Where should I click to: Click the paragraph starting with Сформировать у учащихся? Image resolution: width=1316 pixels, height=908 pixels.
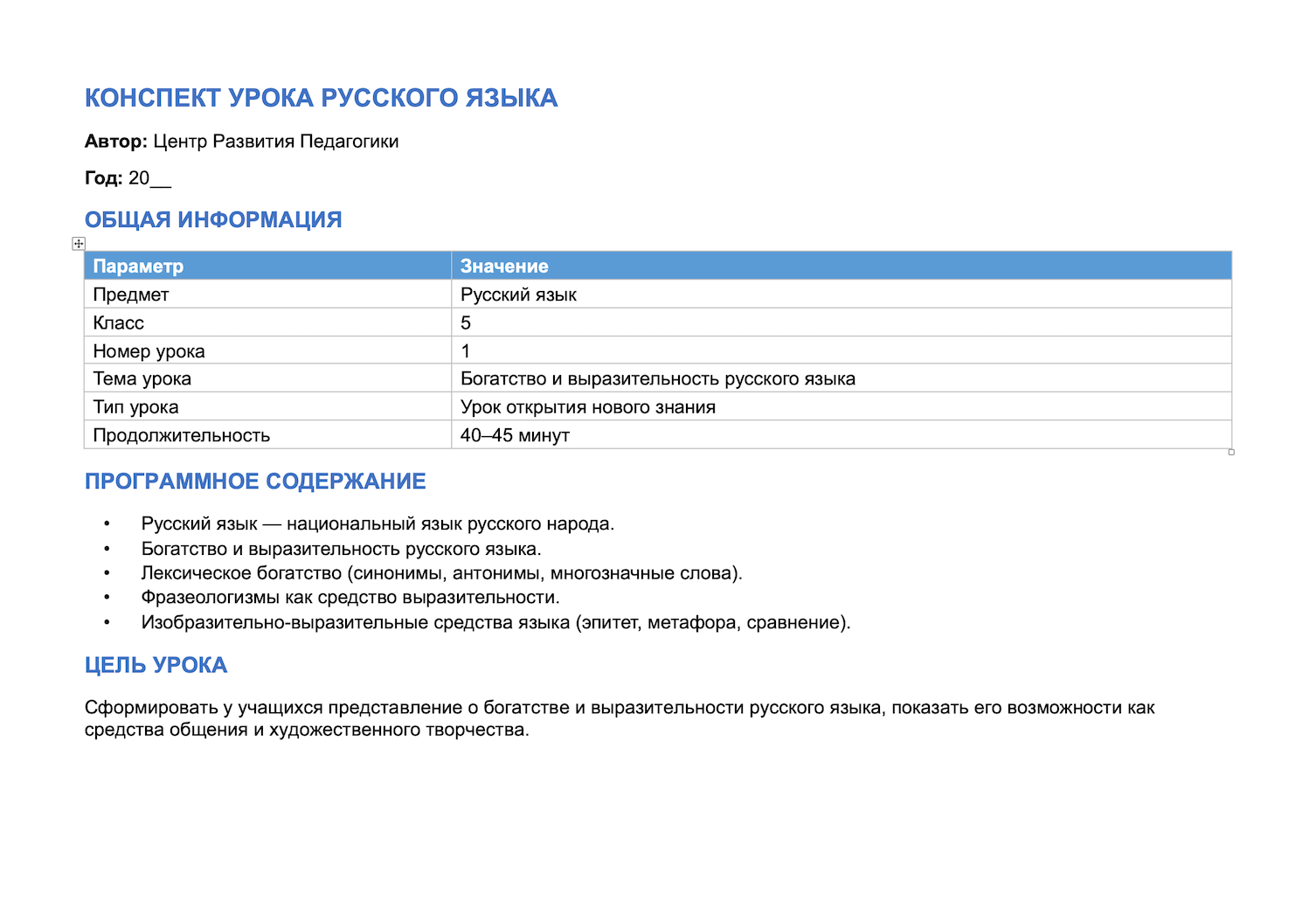click(x=620, y=718)
